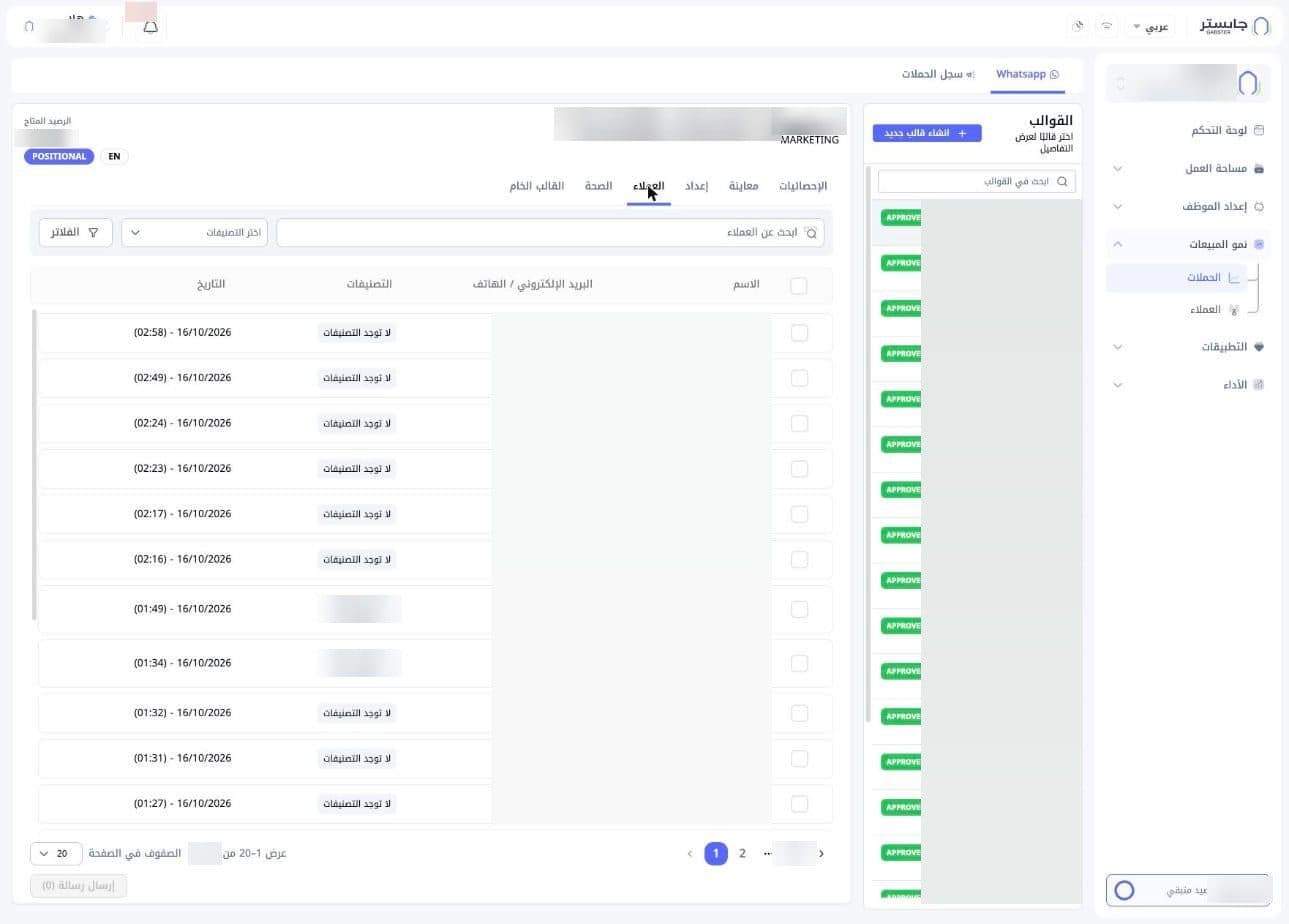Click the إعداد الموظف sidebar icon

click(x=1259, y=207)
